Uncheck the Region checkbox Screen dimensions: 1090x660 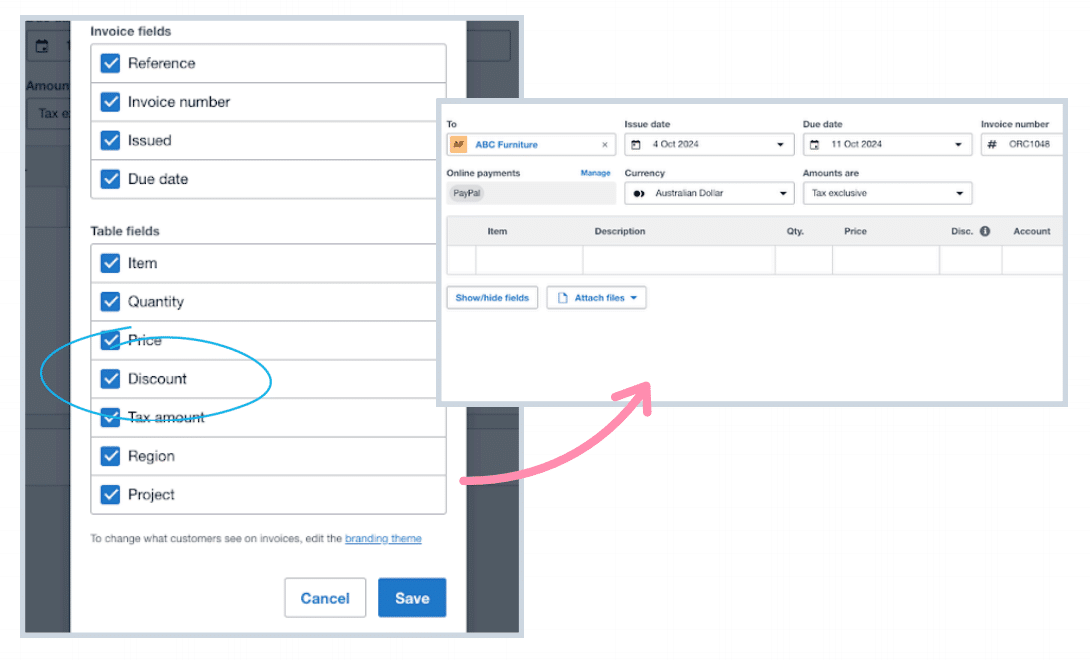point(111,456)
